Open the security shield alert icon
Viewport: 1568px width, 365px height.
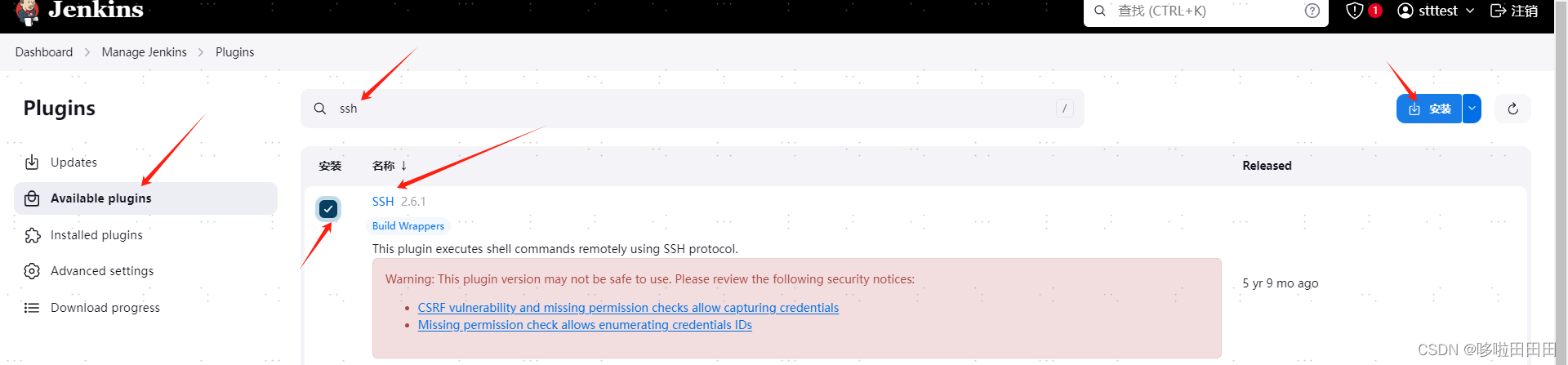1355,11
